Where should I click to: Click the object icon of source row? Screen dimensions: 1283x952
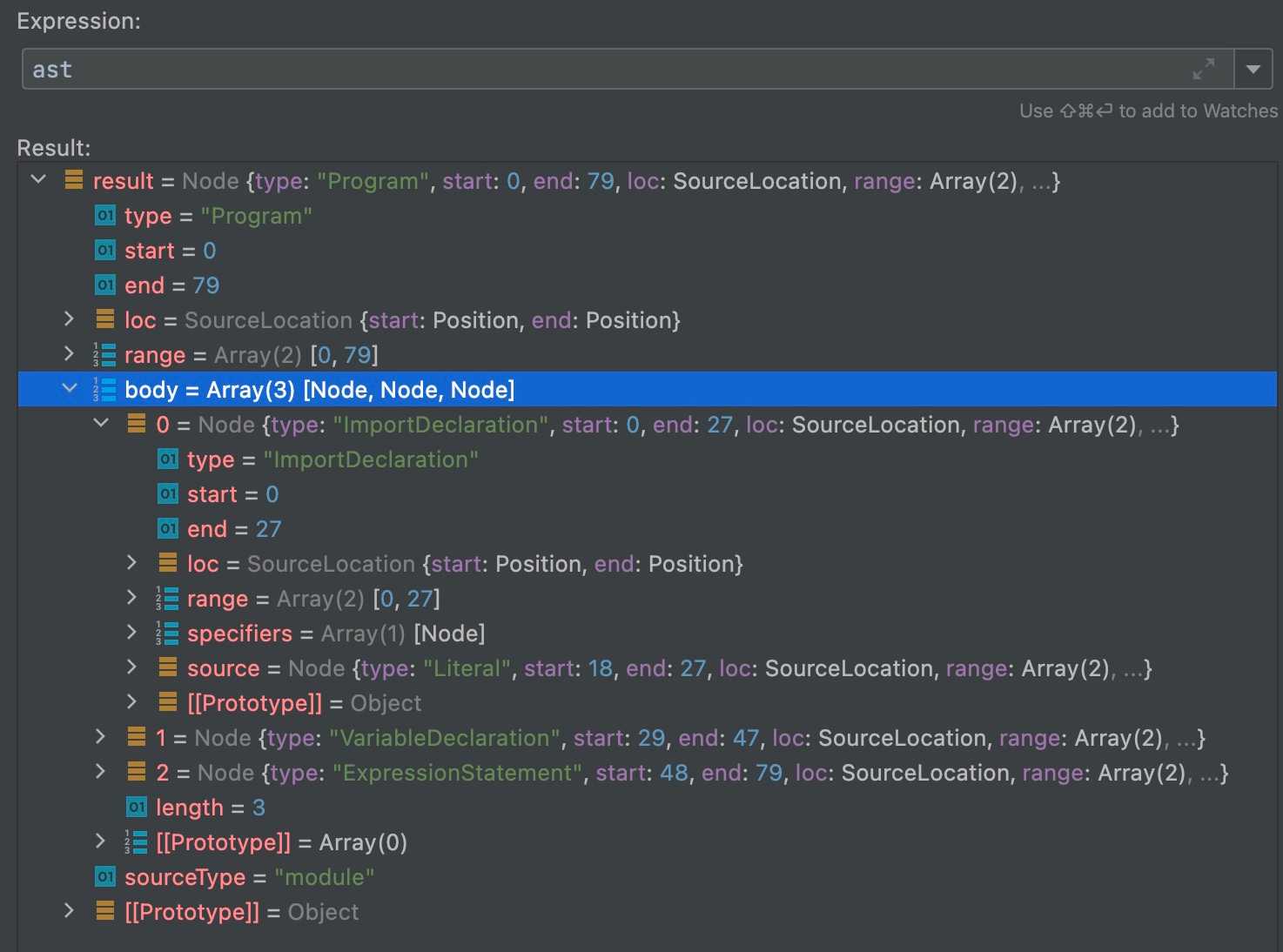(x=168, y=667)
